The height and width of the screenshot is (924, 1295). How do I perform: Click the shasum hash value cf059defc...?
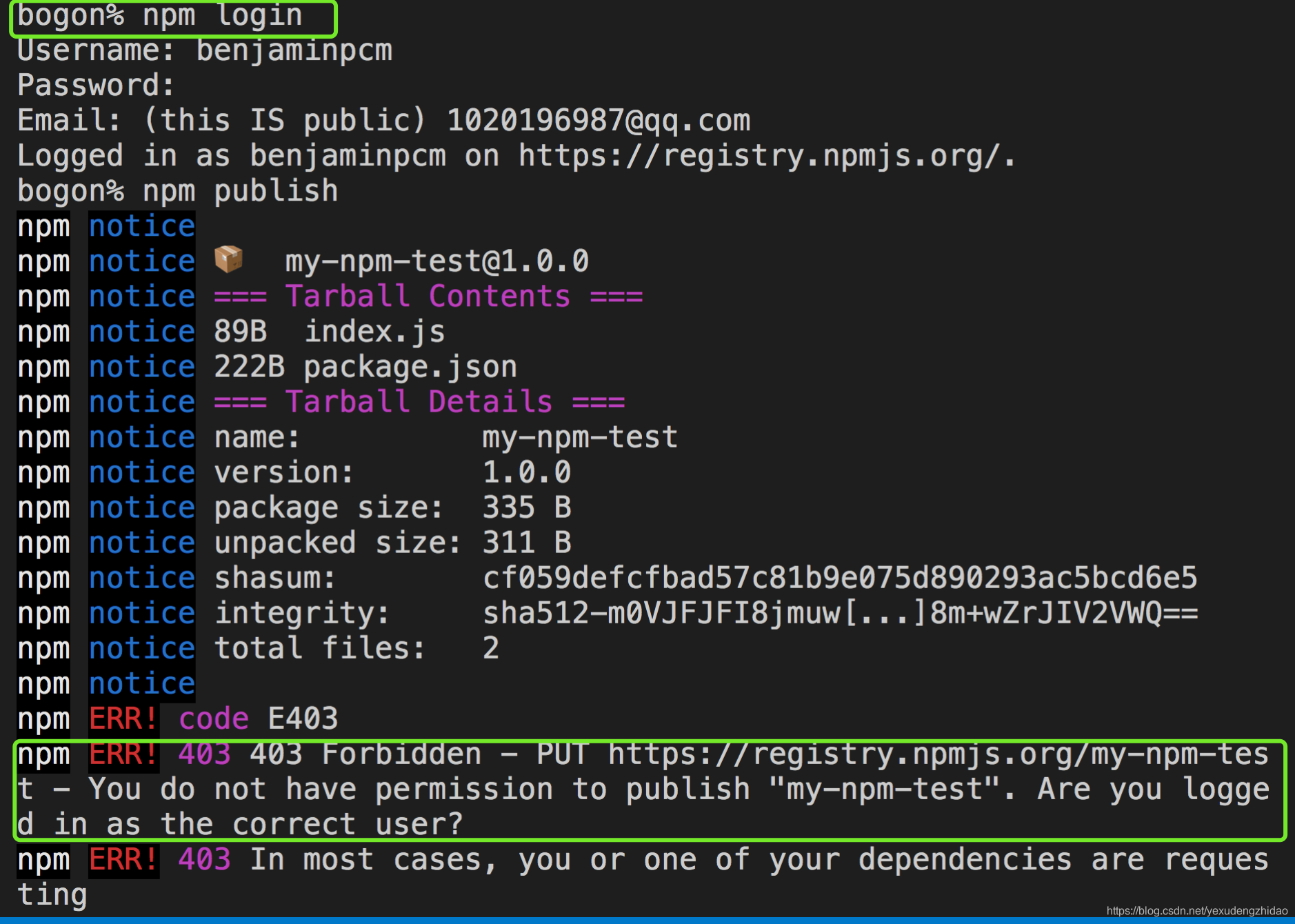(x=840, y=578)
